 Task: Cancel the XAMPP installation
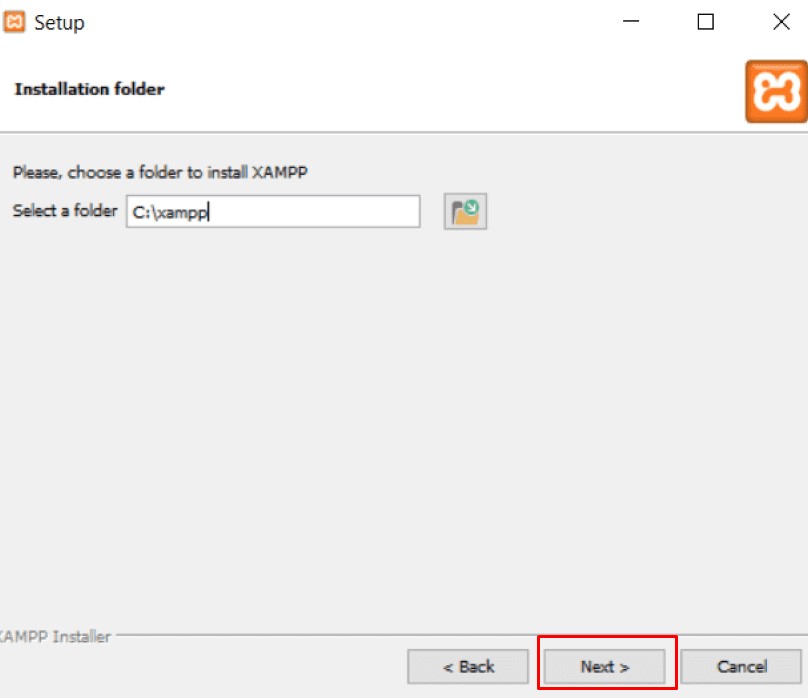[x=742, y=666]
